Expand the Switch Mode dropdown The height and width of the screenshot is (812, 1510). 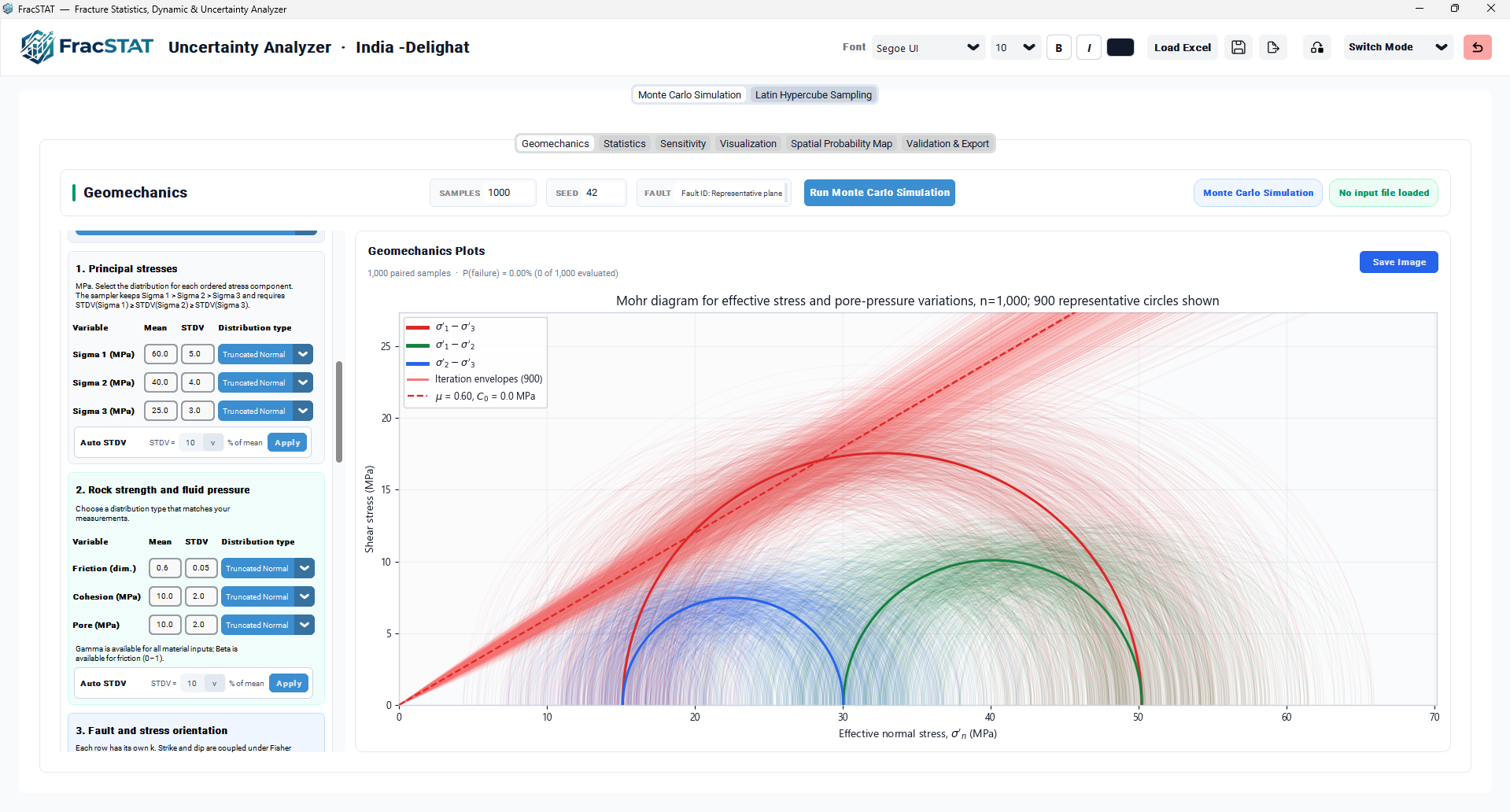(1397, 47)
